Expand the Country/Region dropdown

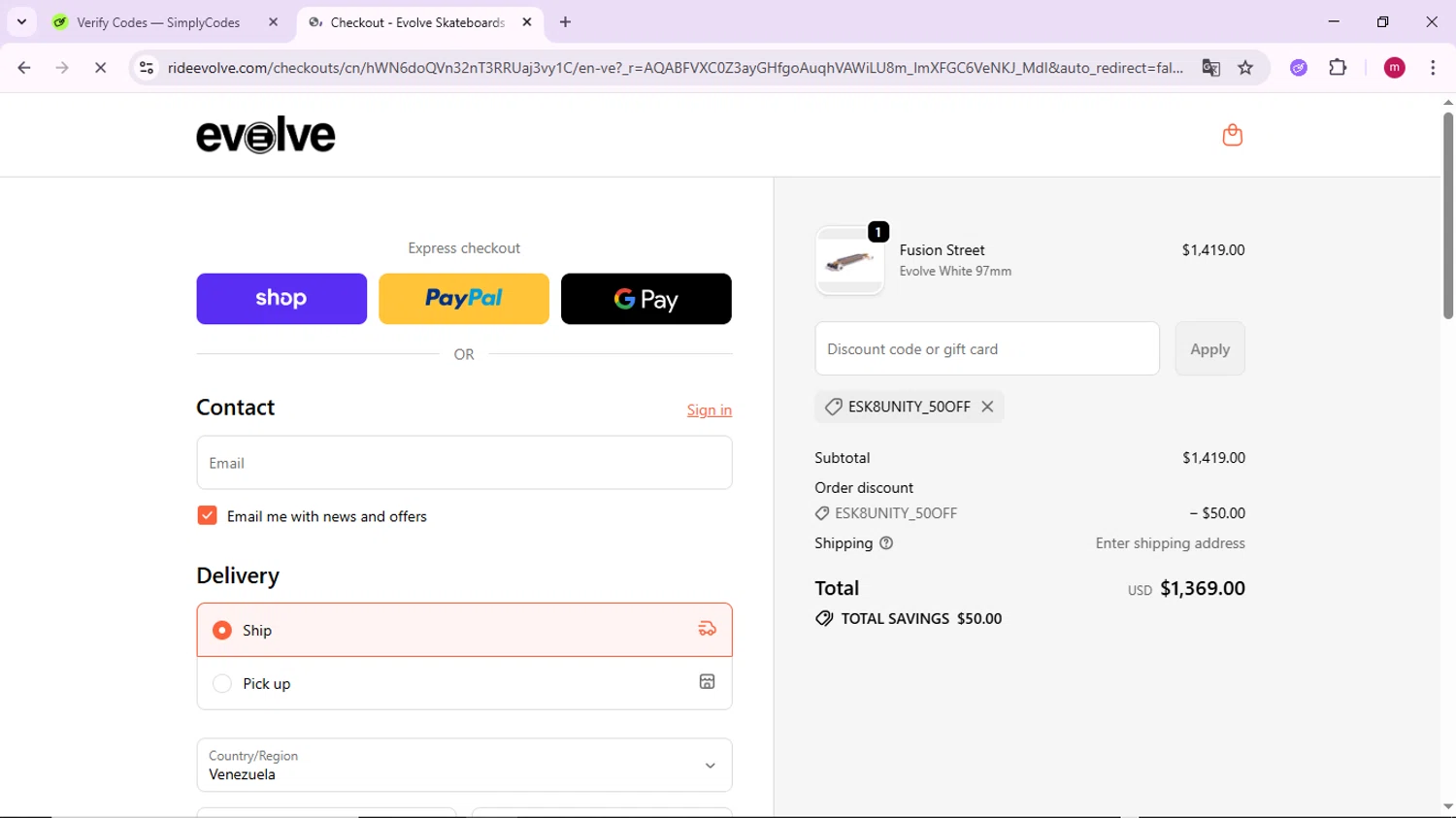[464, 766]
